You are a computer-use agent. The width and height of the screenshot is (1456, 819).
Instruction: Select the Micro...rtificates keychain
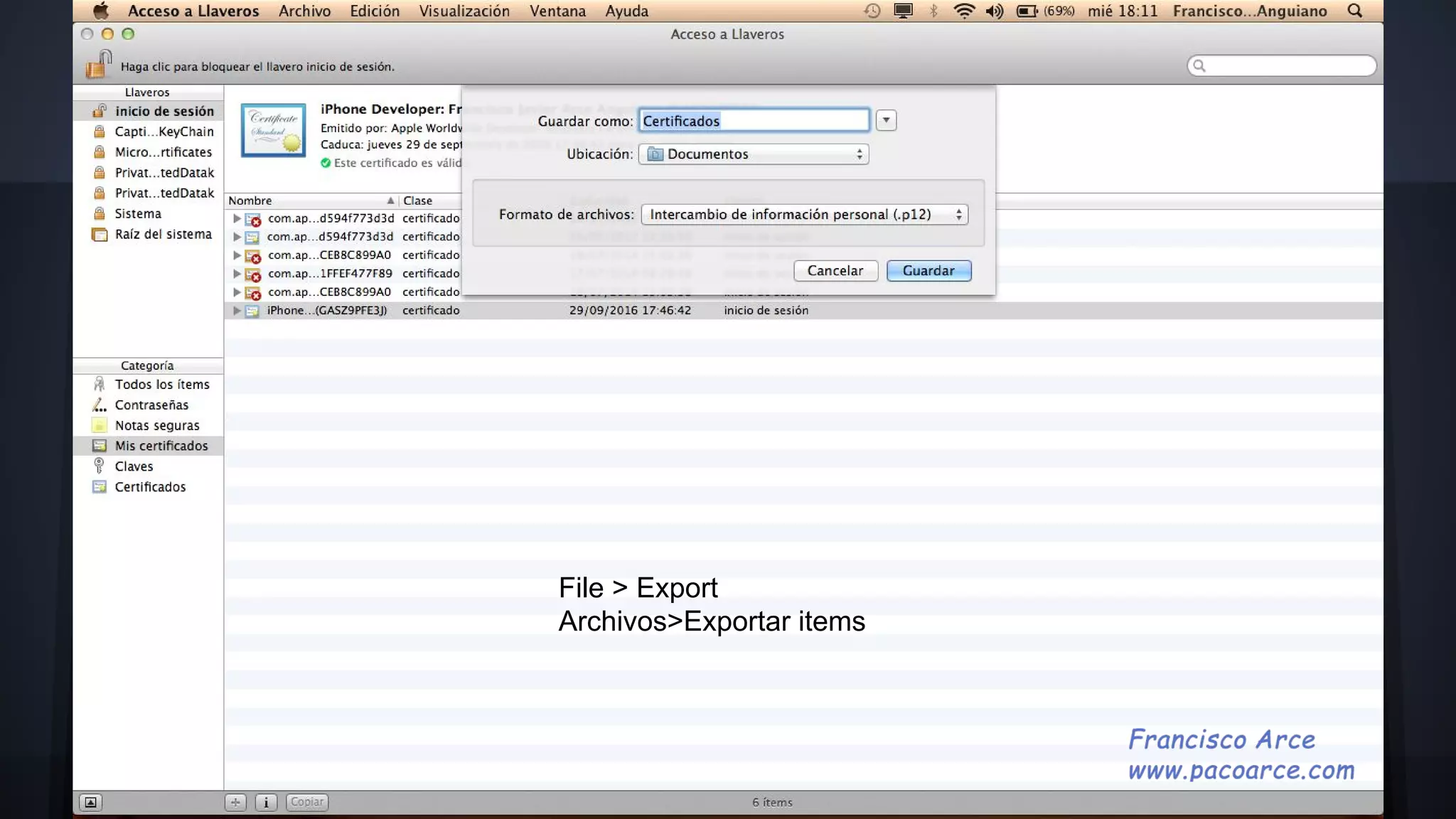[x=148, y=152]
